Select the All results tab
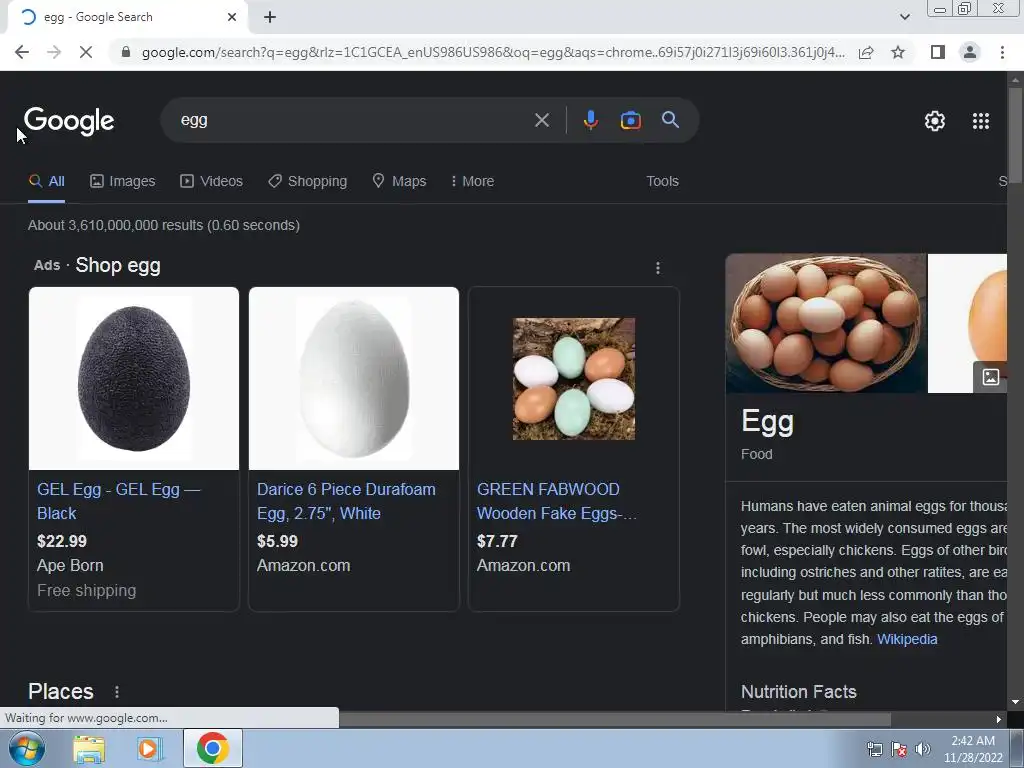This screenshot has width=1024, height=768. pos(46,182)
